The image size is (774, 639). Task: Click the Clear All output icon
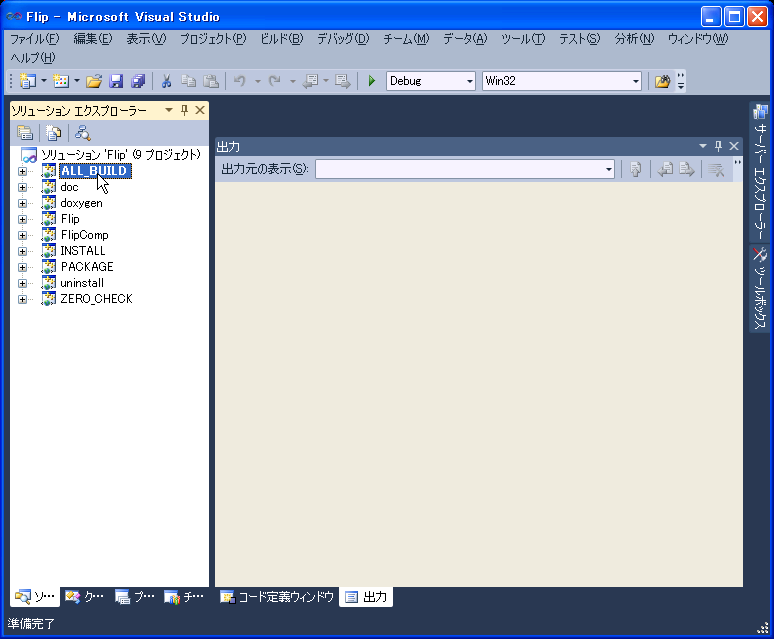pyautogui.click(x=716, y=170)
